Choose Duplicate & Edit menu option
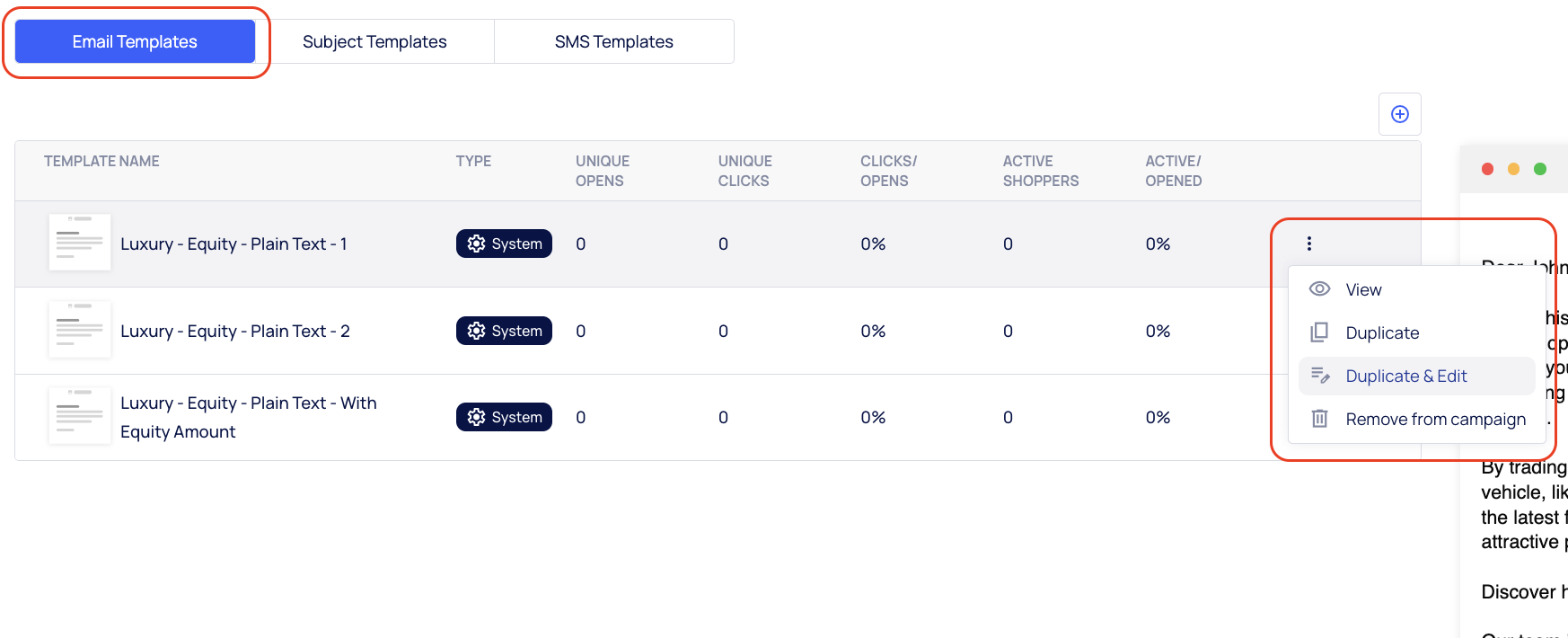This screenshot has height=638, width=1568. point(1405,376)
